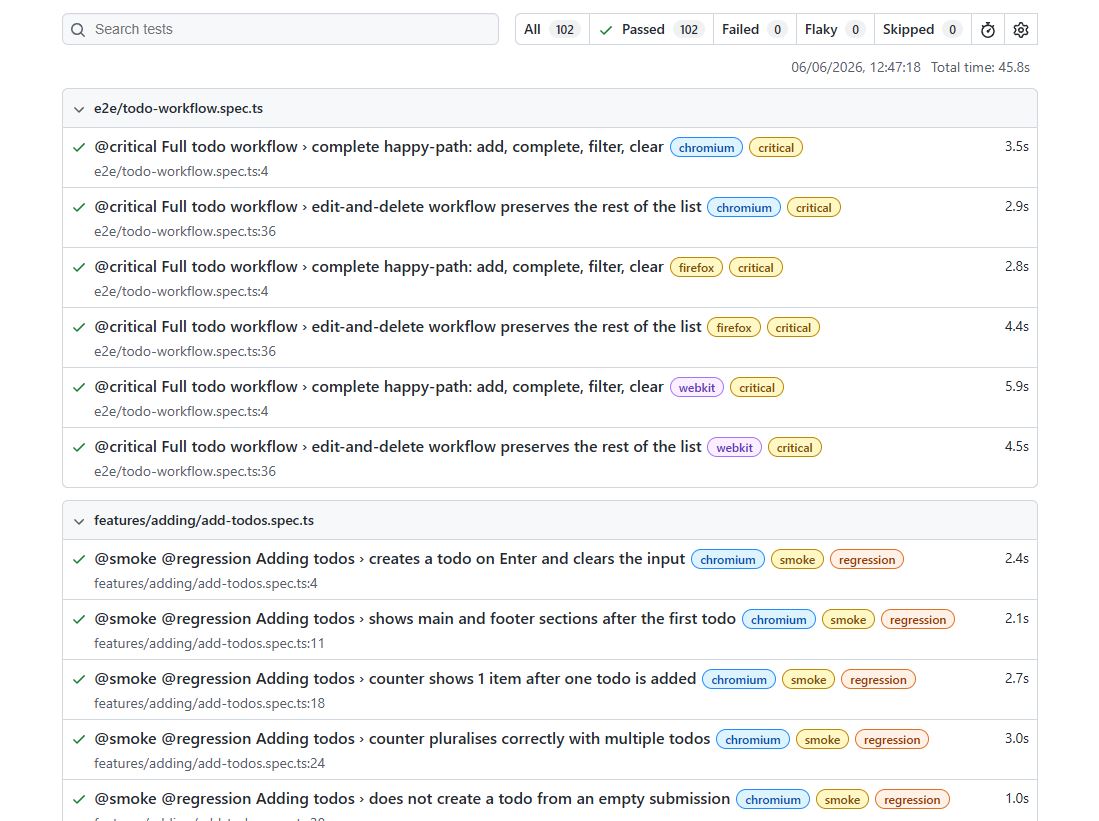Screen dimensions: 1099x821
Task: Click smoke tag on 'empty submission' row
Action: click(842, 800)
